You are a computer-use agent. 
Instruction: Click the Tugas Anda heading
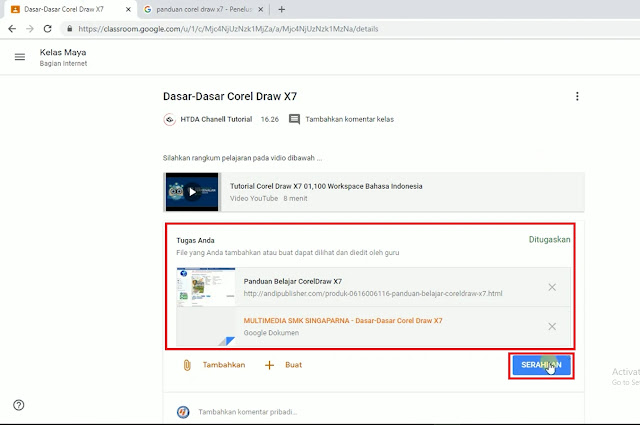[x=195, y=240]
